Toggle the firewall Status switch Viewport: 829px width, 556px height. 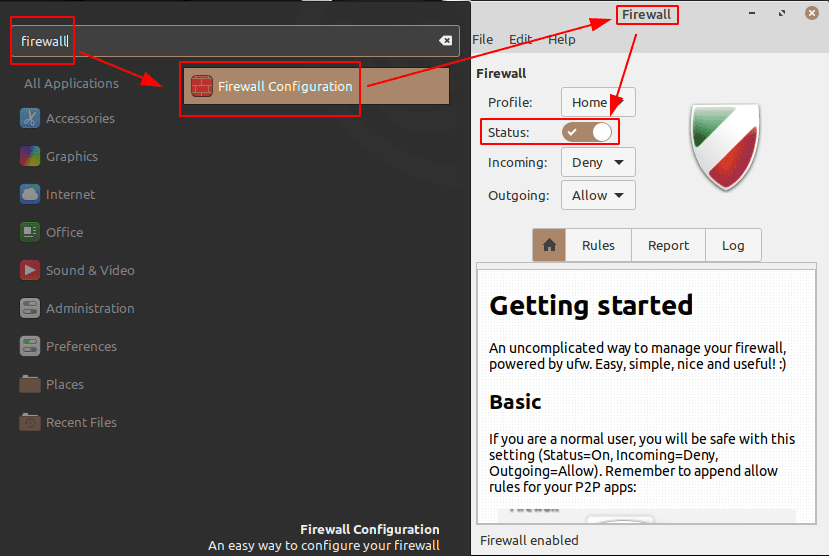coord(587,132)
